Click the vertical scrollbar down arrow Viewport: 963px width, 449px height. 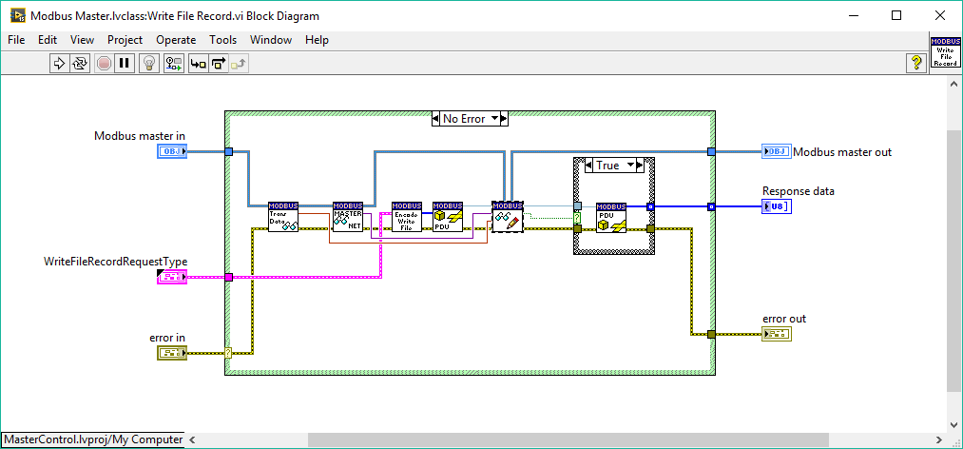tap(954, 425)
